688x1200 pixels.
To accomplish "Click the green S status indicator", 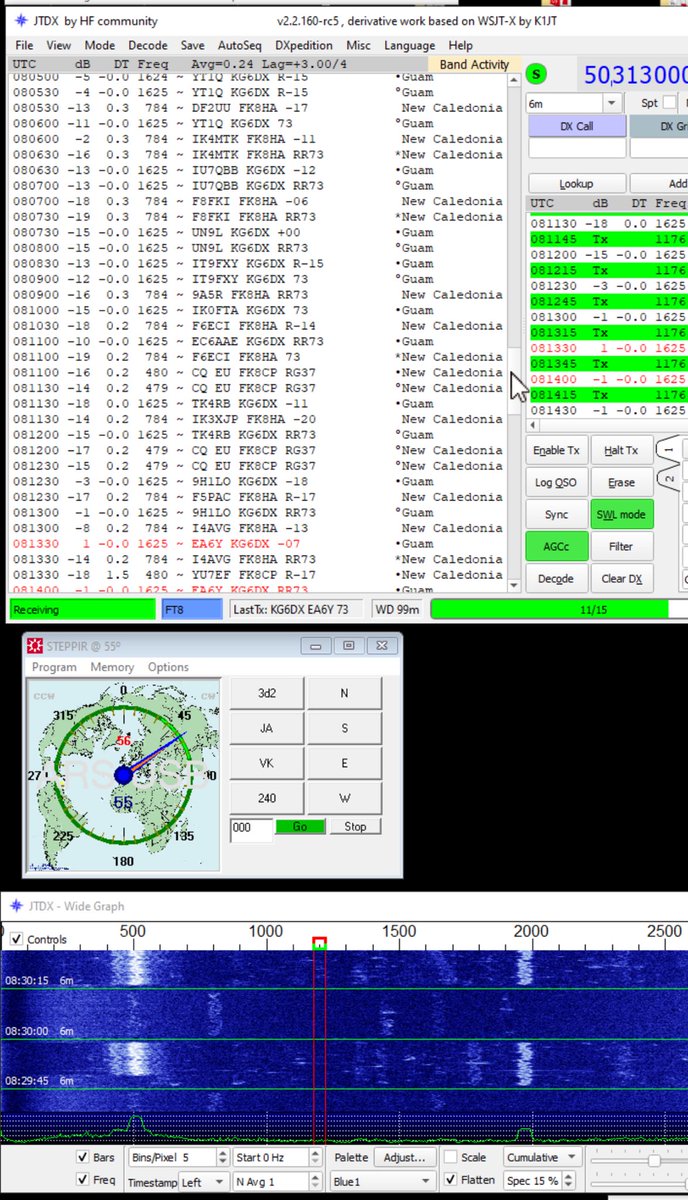I will (538, 74).
